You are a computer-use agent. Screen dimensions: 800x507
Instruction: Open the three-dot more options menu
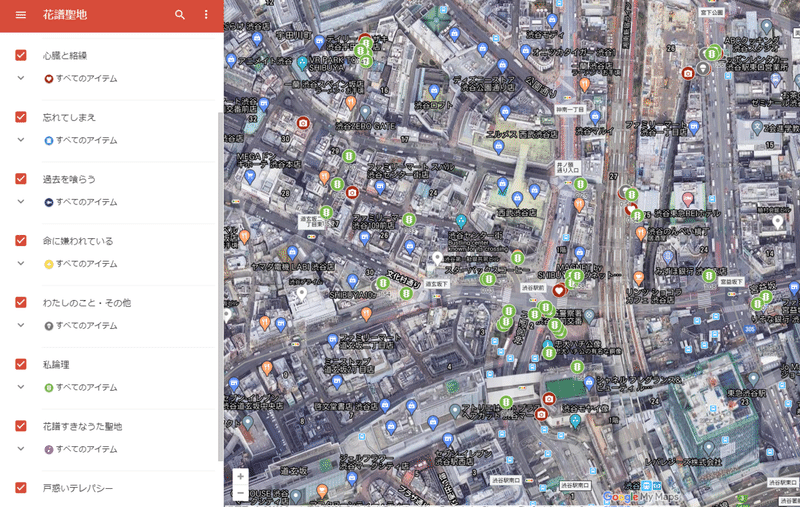click(x=206, y=15)
